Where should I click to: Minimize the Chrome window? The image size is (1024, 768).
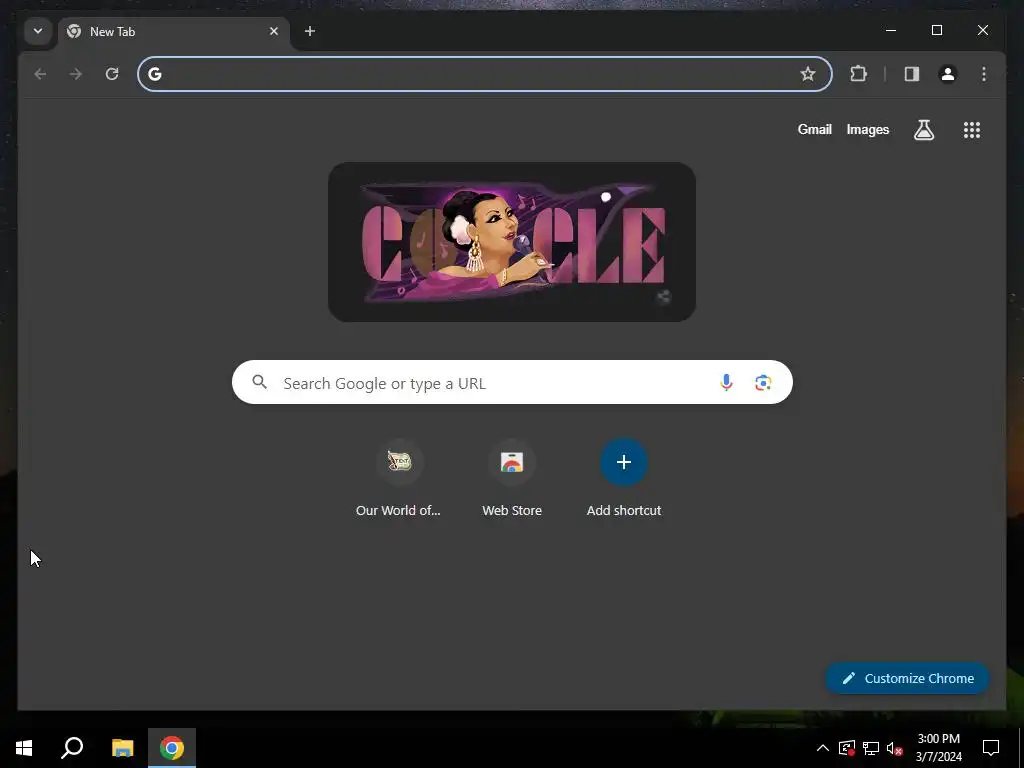tap(891, 30)
